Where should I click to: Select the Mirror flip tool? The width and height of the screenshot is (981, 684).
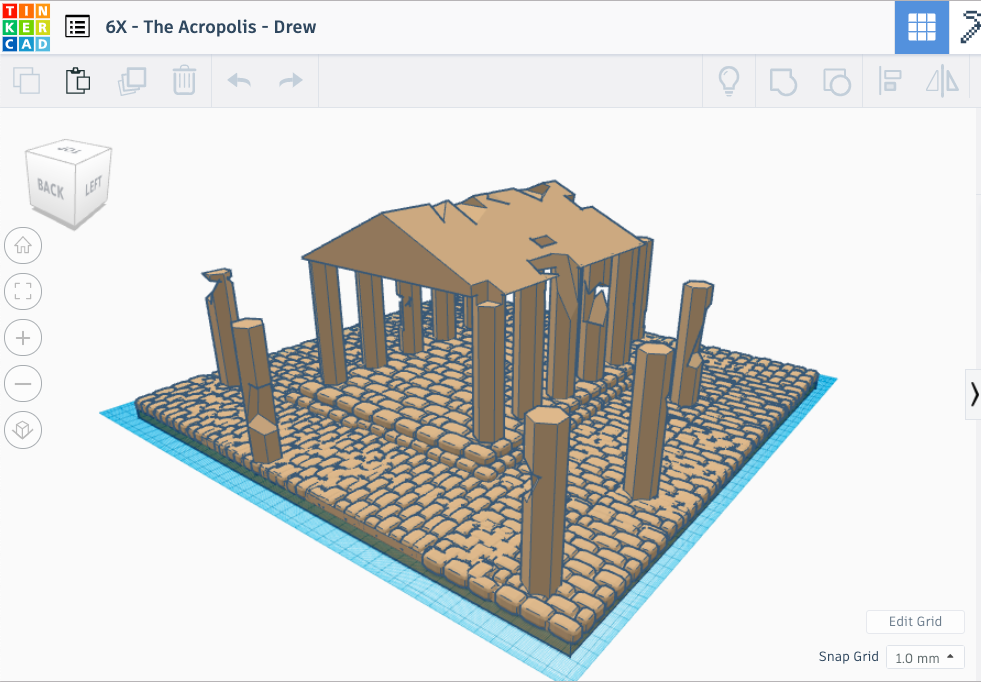tap(941, 81)
